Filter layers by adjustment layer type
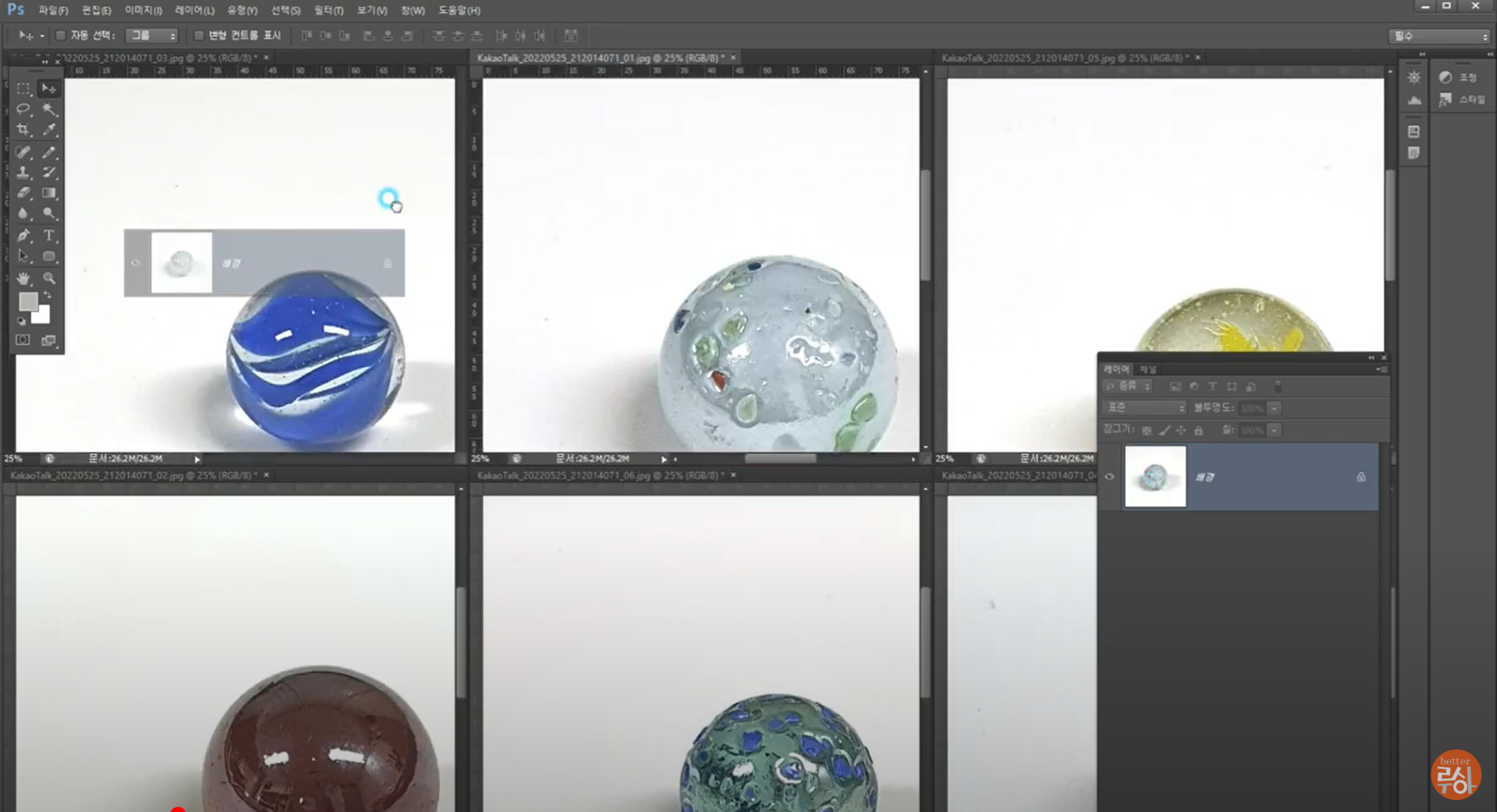Viewport: 1497px width, 812px height. click(1194, 386)
